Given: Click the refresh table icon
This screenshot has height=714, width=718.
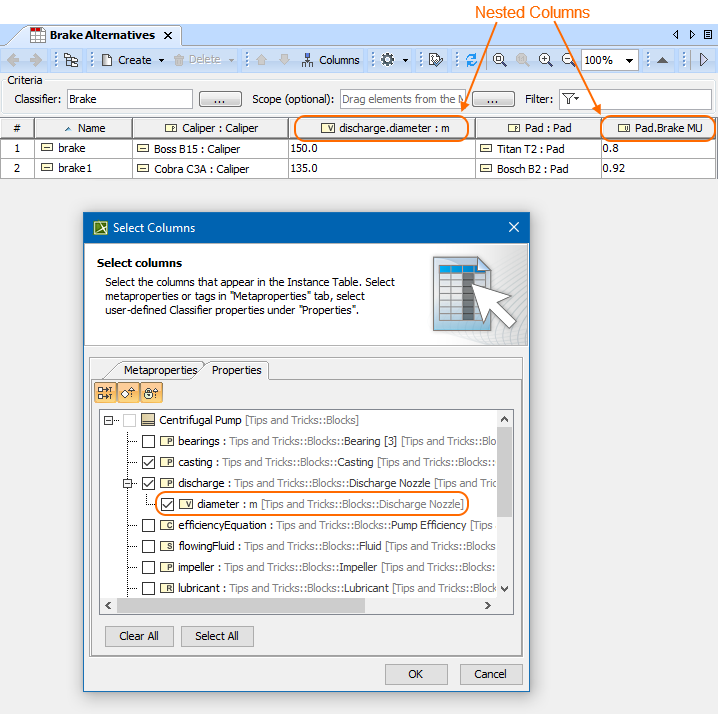Looking at the screenshot, I should pos(472,60).
